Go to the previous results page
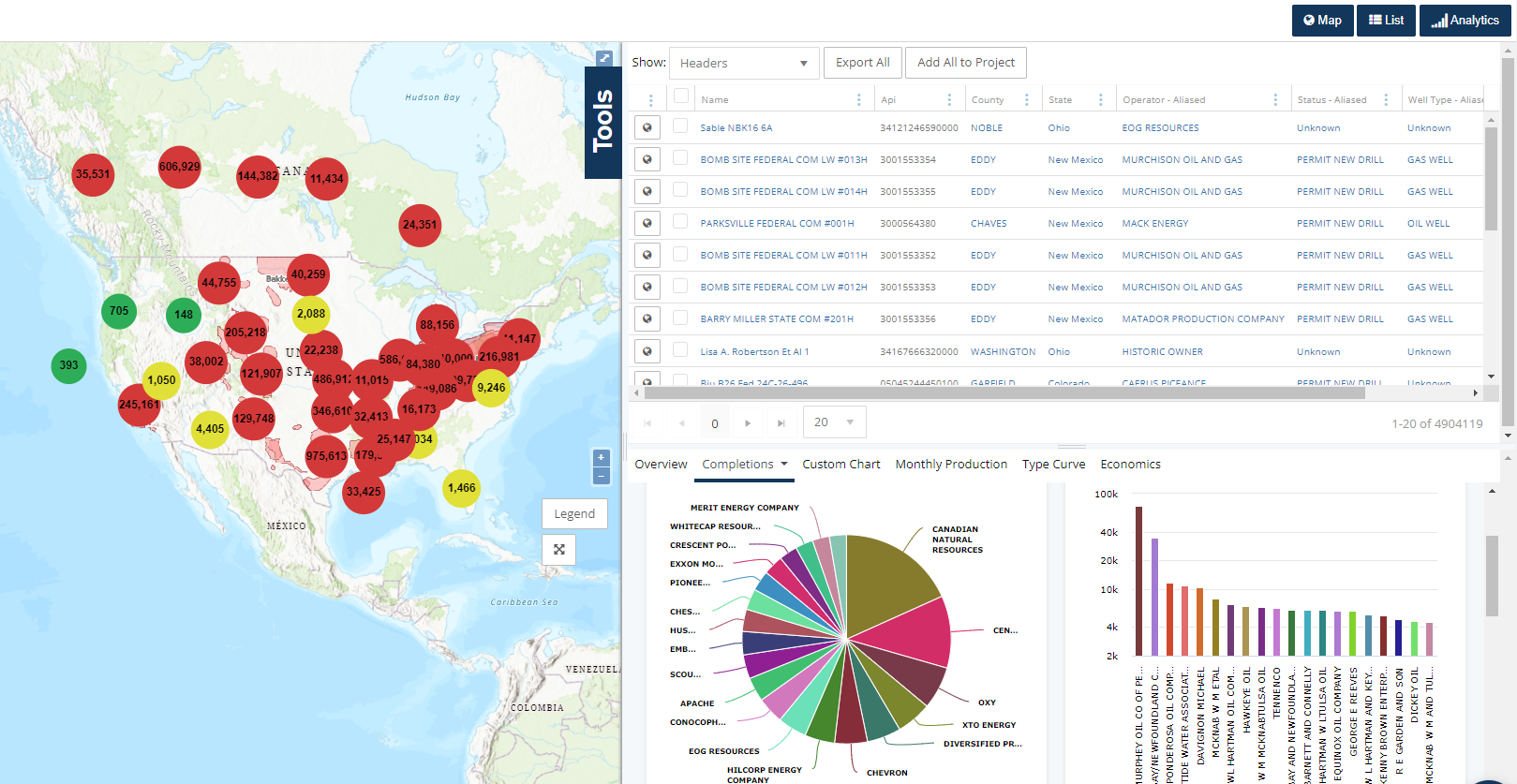 click(x=681, y=423)
